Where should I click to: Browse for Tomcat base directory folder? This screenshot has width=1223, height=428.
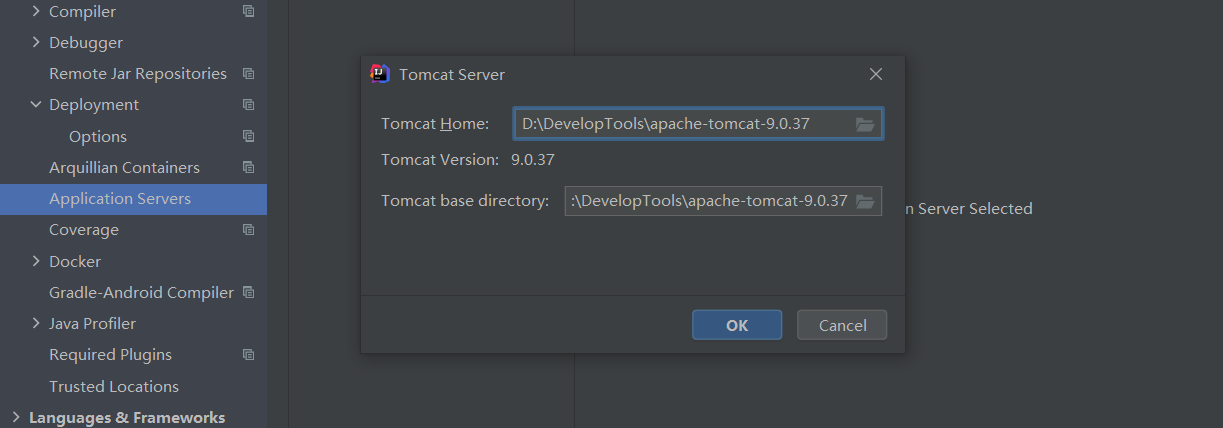(865, 200)
